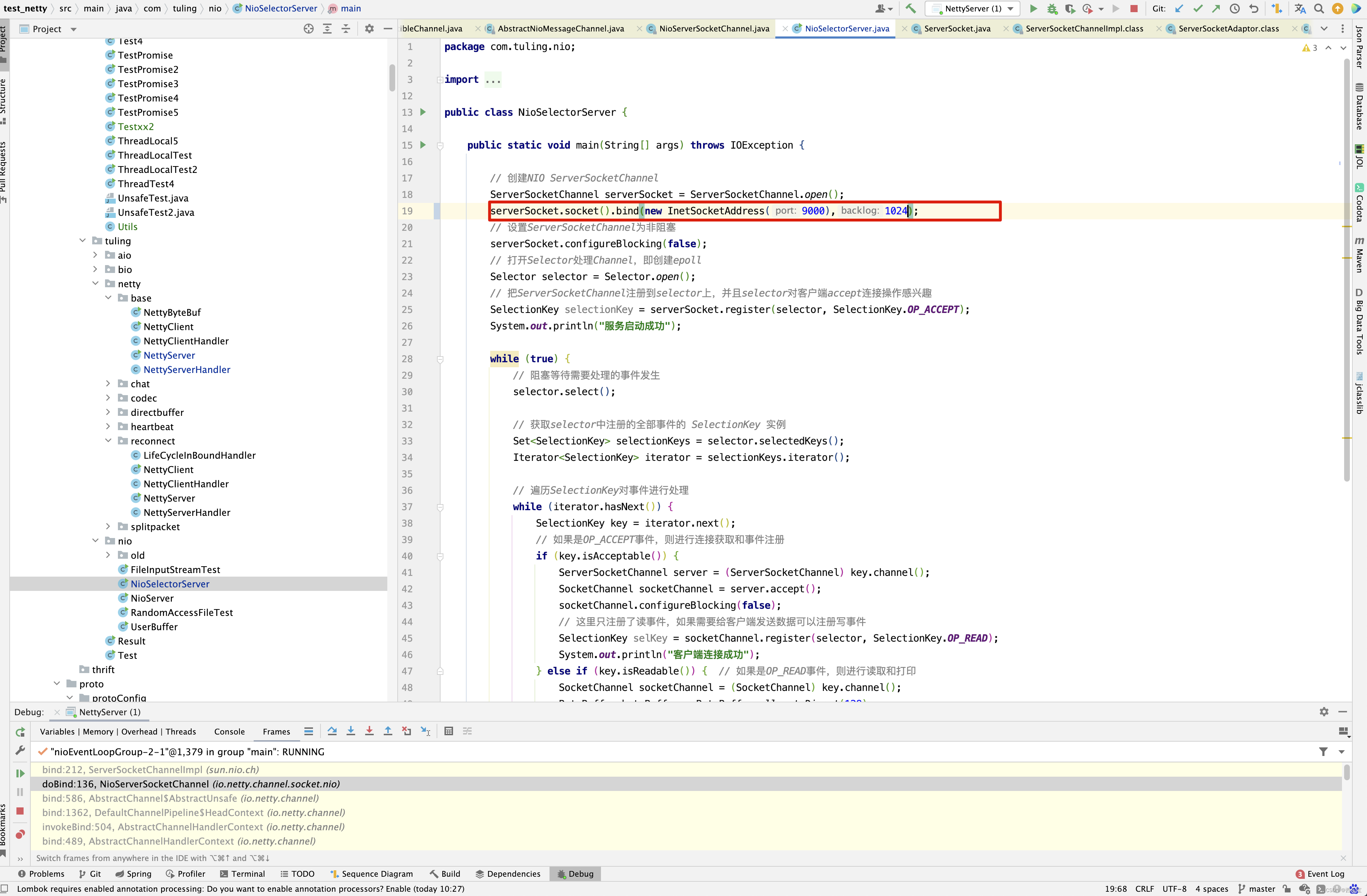This screenshot has height=896, width=1367.
Task: Click the Evaluate Expression calculator icon
Action: pos(449,731)
